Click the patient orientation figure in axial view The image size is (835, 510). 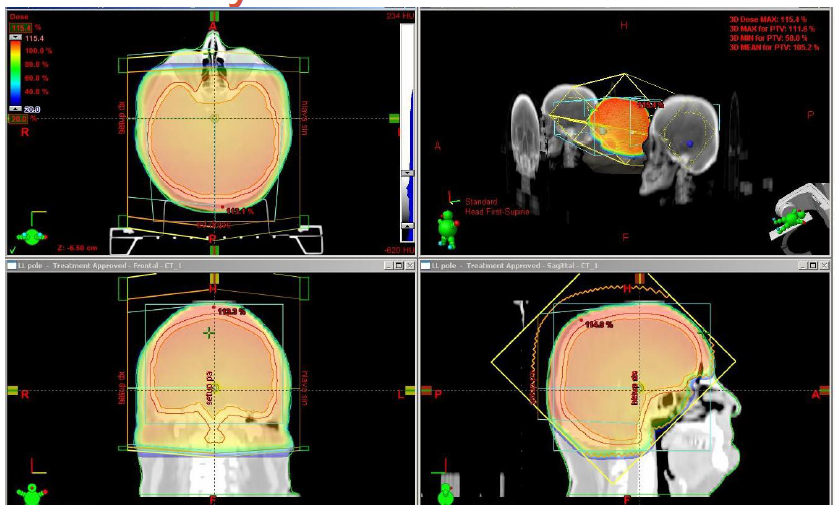coord(34,234)
